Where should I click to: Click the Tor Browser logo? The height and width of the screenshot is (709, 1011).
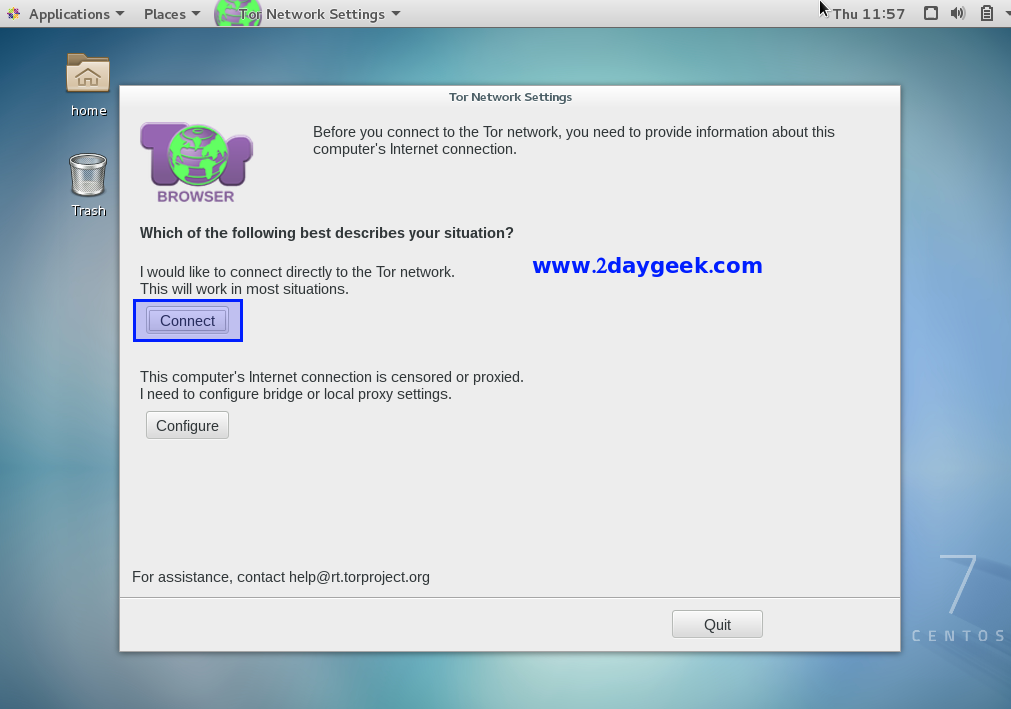click(x=196, y=162)
